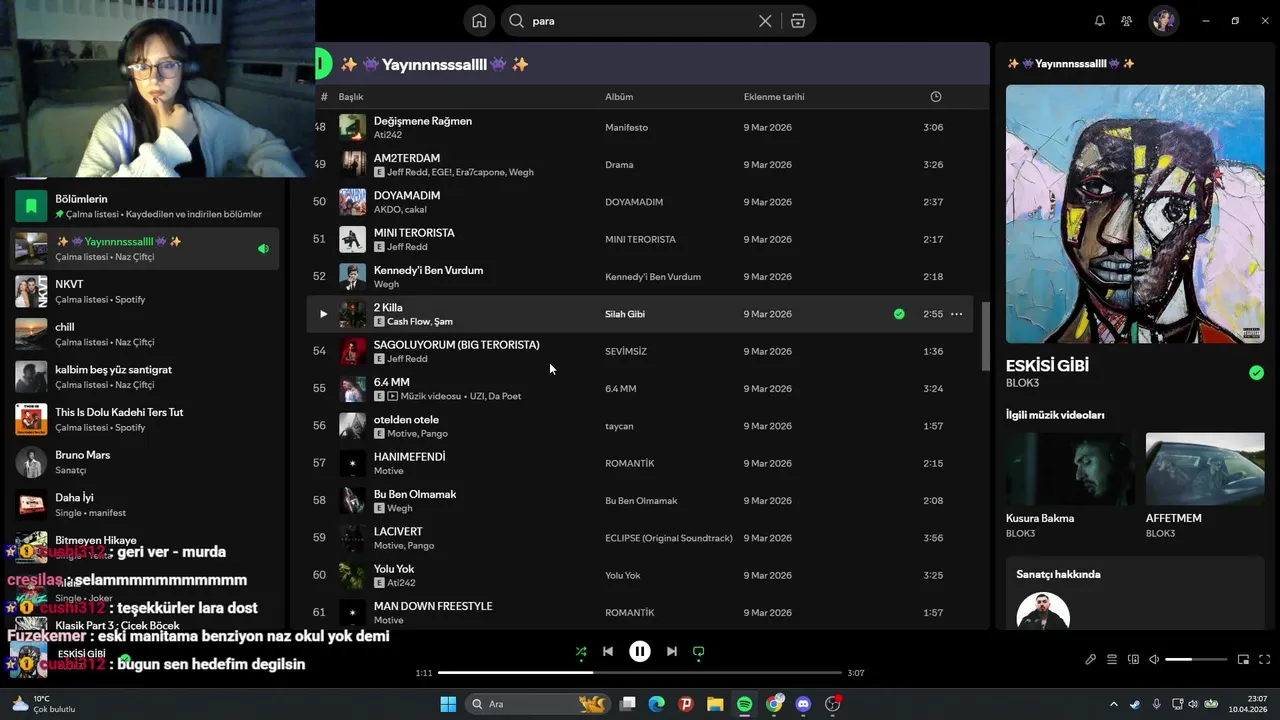This screenshot has width=1280, height=720.
Task: Open the notifications bell
Action: pyautogui.click(x=1100, y=21)
